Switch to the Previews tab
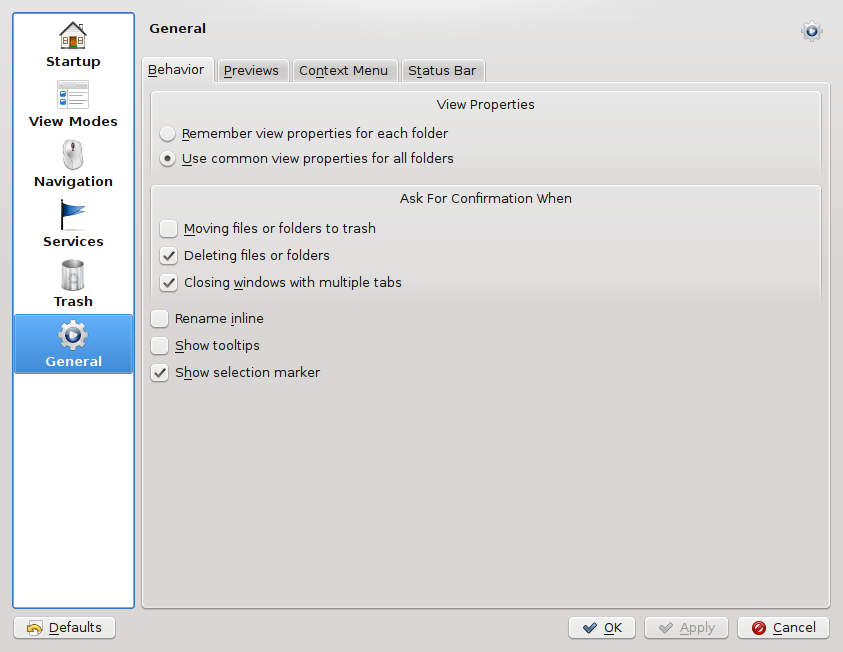Viewport: 843px width, 652px height. tap(251, 71)
